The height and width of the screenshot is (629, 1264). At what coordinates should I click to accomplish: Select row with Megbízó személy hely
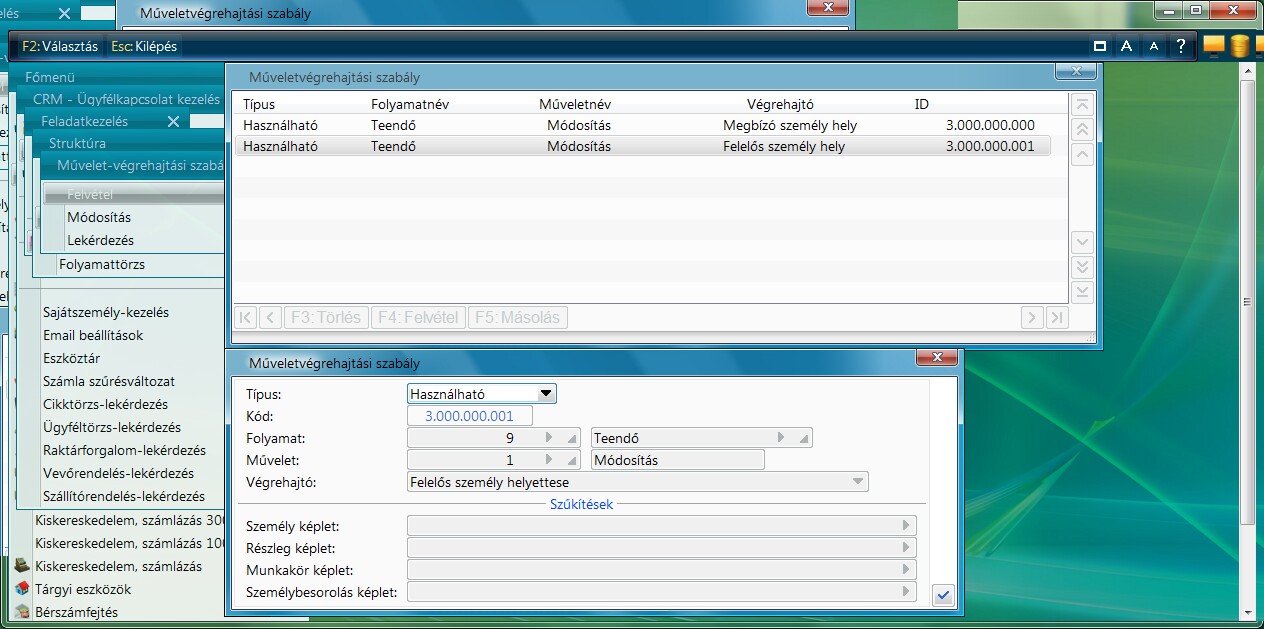642,125
